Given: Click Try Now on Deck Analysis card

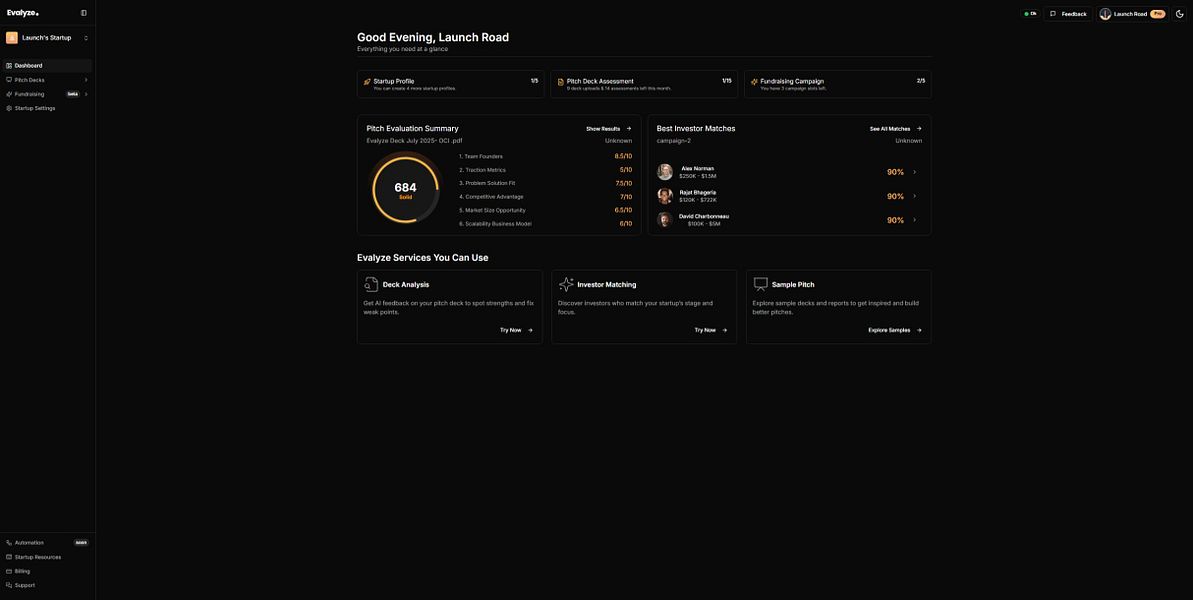Looking at the screenshot, I should pos(517,330).
